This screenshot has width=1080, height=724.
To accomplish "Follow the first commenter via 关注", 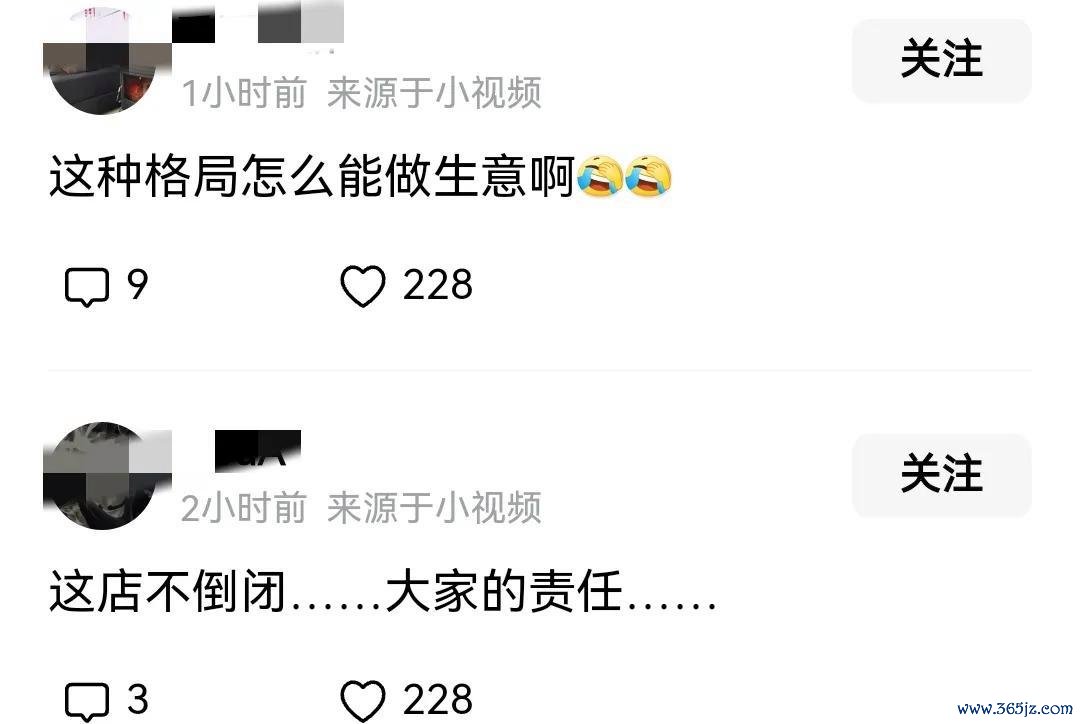I will (942, 61).
